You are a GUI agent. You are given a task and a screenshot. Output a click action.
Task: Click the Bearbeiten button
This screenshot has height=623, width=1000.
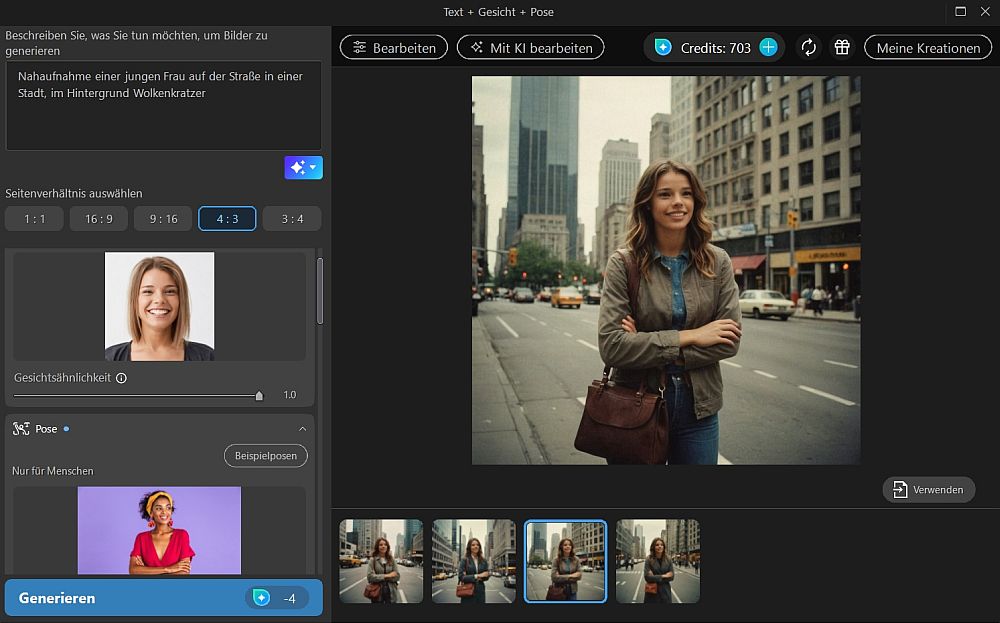[394, 47]
